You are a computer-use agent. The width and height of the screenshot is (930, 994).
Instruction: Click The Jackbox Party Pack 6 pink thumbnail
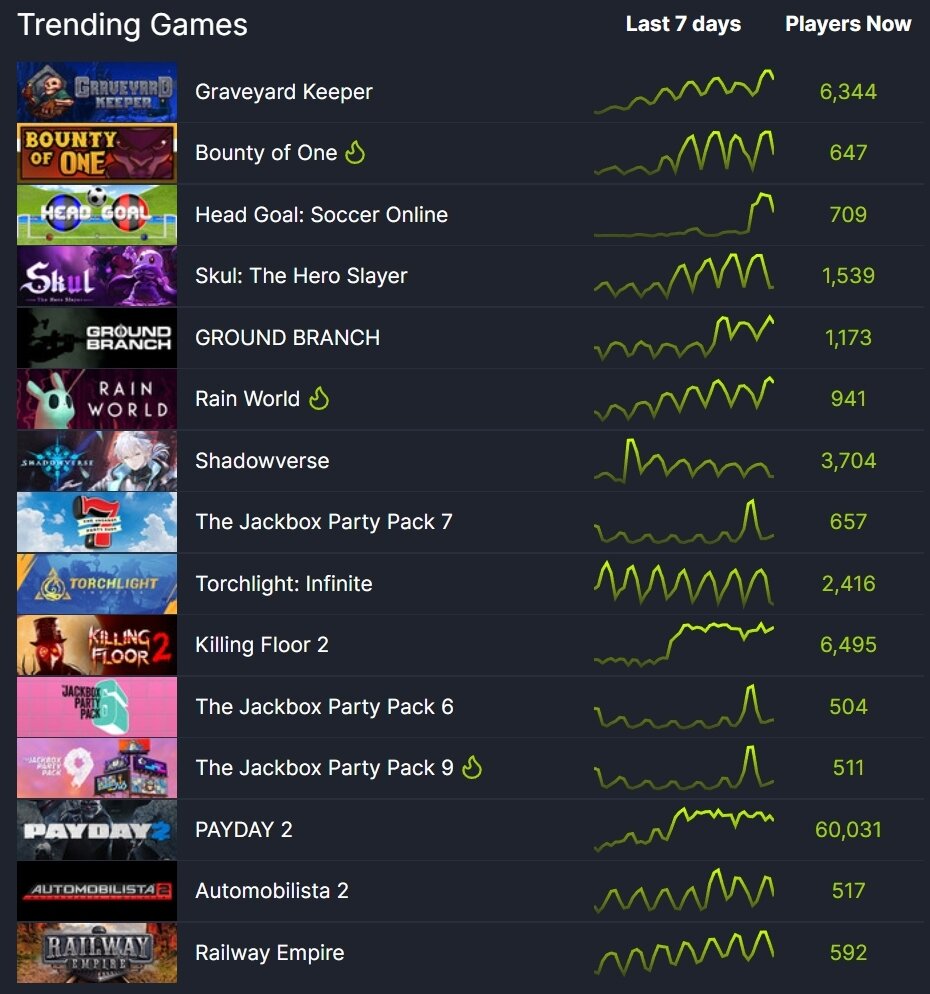(x=97, y=707)
